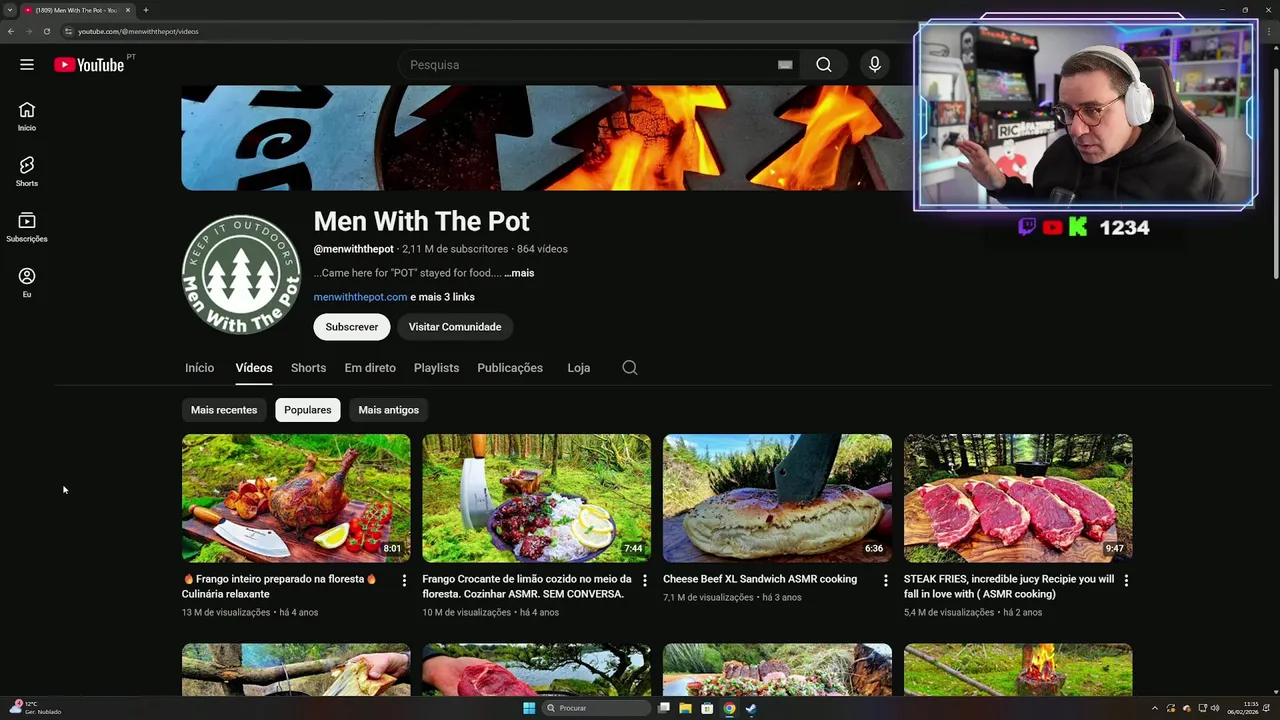The width and height of the screenshot is (1280, 720).
Task: Click the campfire channel banner
Action: [547, 138]
